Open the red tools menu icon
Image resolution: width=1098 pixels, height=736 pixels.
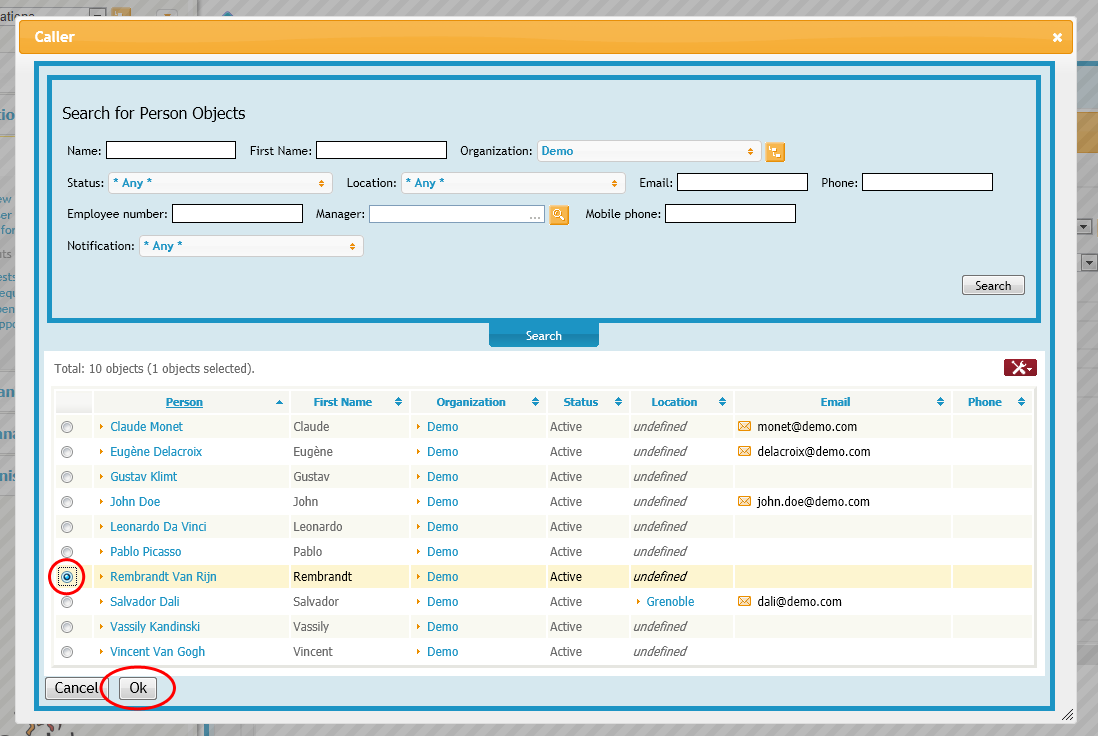coord(1020,368)
